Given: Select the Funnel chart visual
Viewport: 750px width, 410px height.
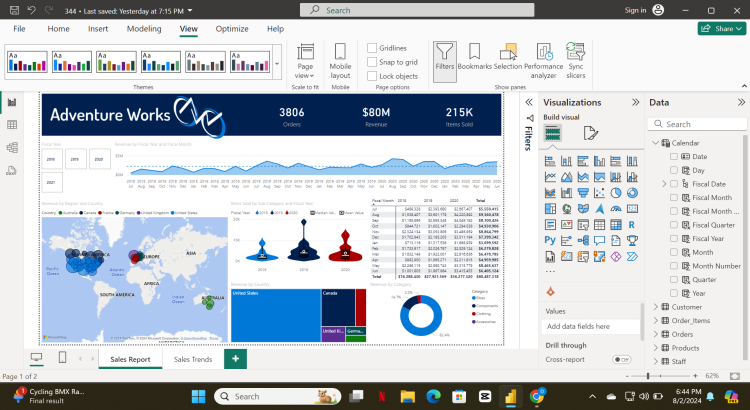Looking at the screenshot, I should (x=583, y=193).
